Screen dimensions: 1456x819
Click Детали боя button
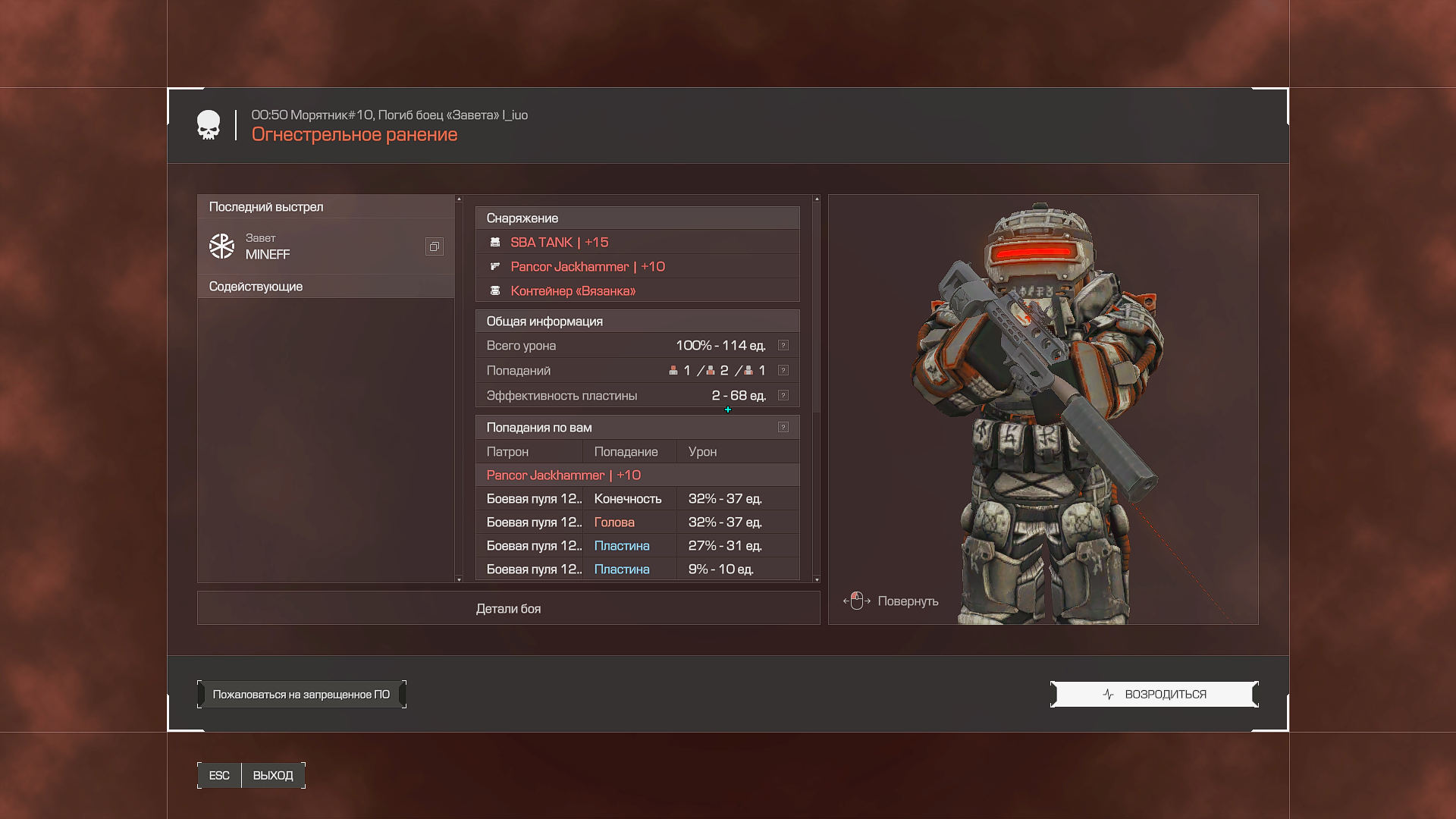click(508, 609)
